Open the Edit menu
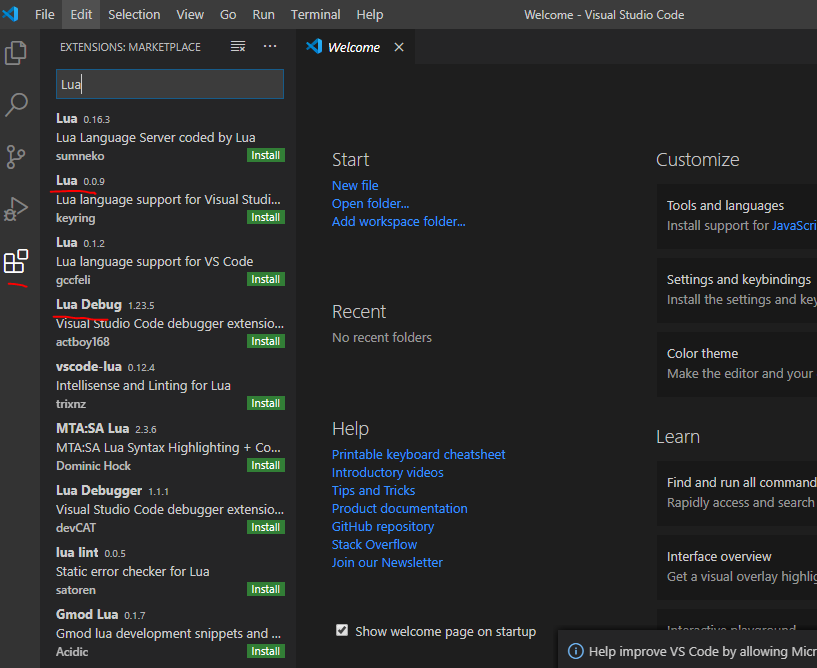 click(81, 15)
